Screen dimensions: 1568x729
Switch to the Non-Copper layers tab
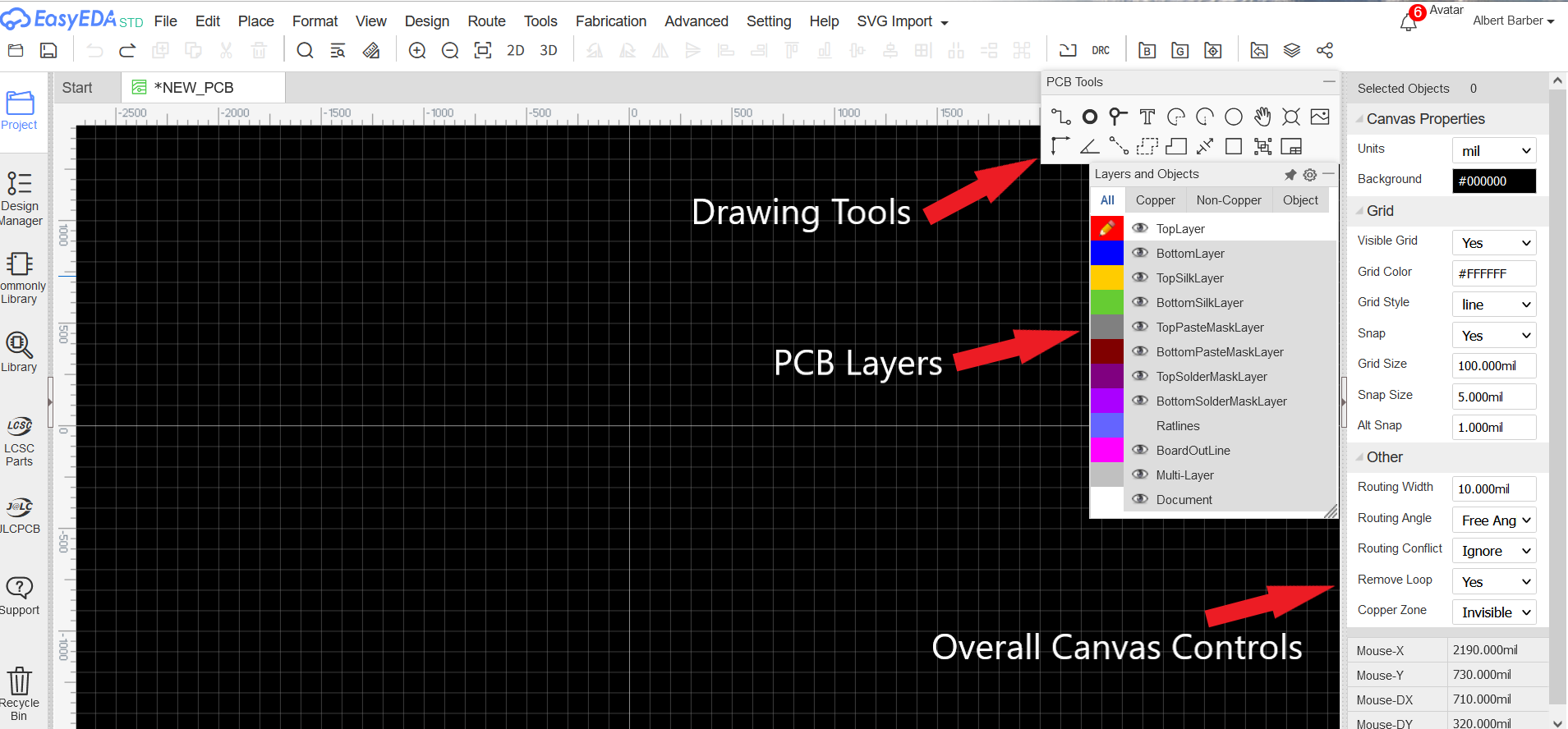coord(1229,200)
